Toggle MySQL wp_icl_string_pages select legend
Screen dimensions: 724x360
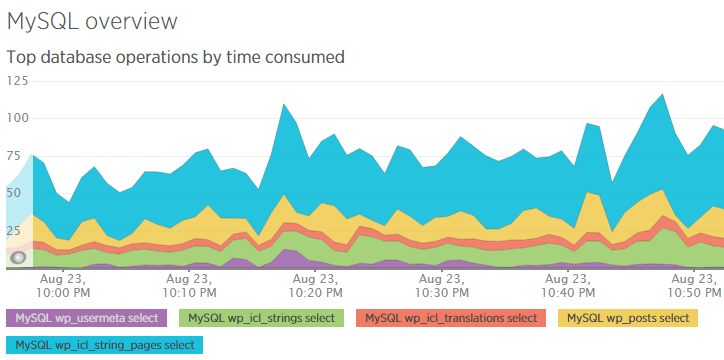(x=104, y=345)
